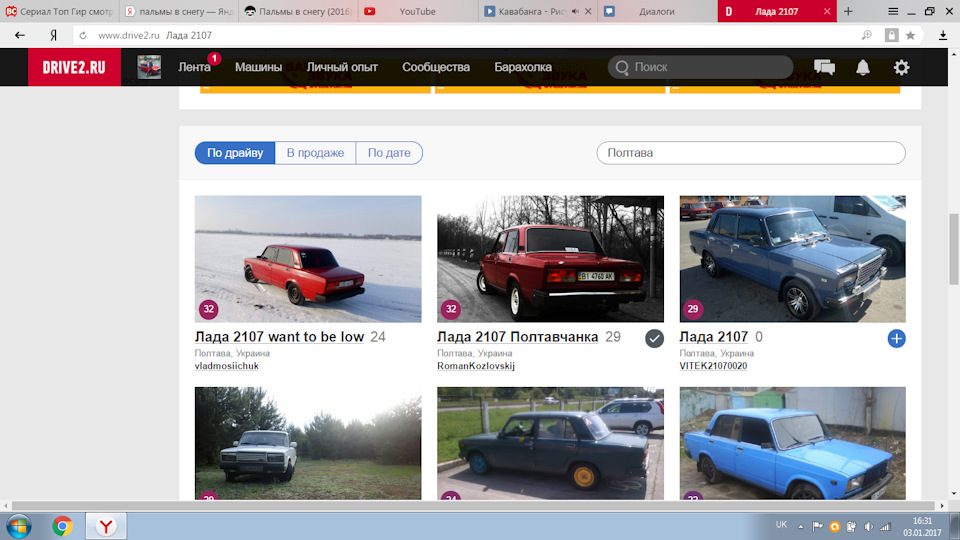Open the notifications bell icon
Screen dimensions: 960x540
click(x=863, y=67)
